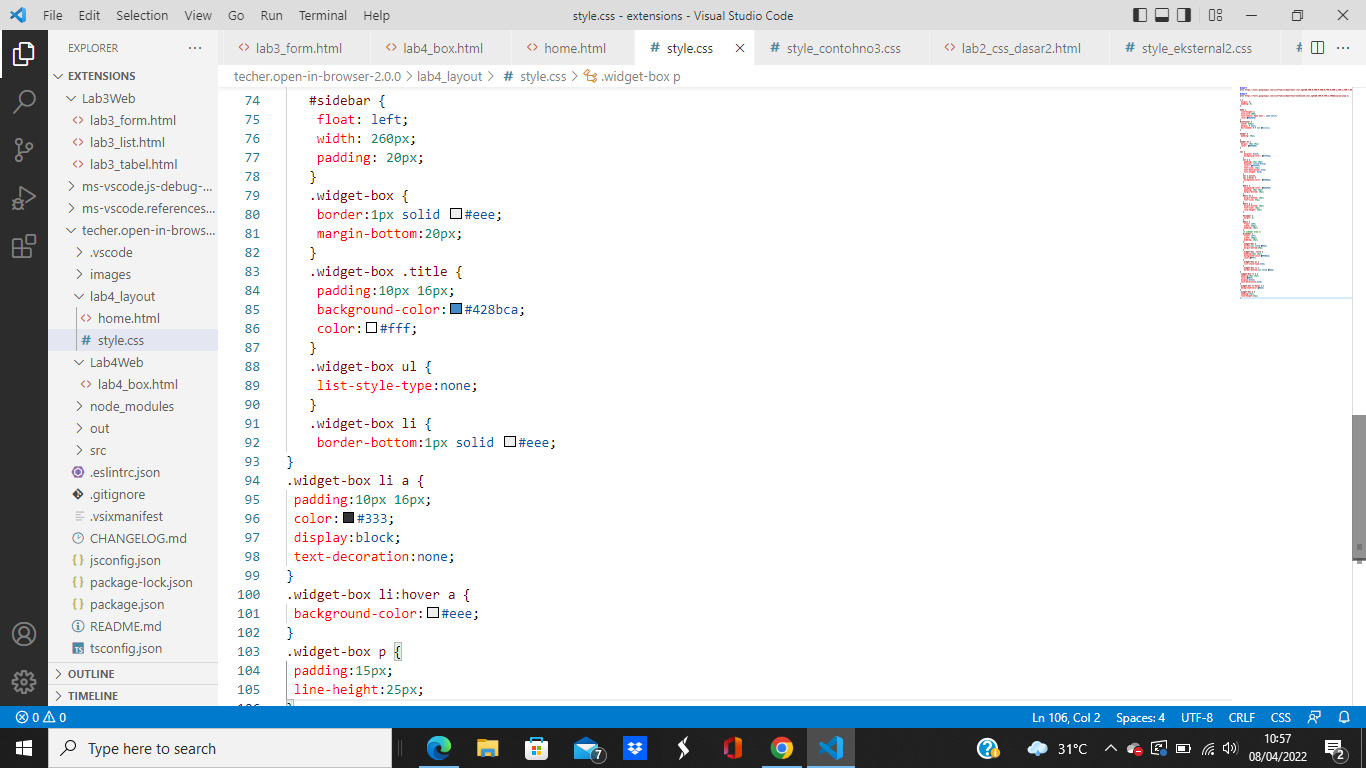Open Google Chrome from the taskbar
The height and width of the screenshot is (768, 1366).
click(781, 747)
